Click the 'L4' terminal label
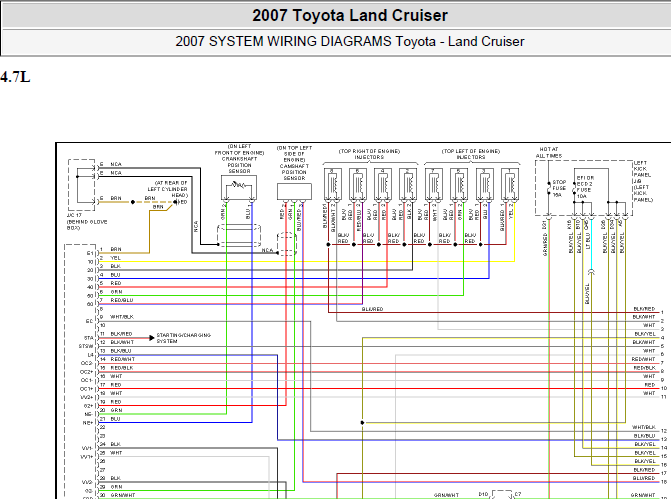 click(90, 355)
